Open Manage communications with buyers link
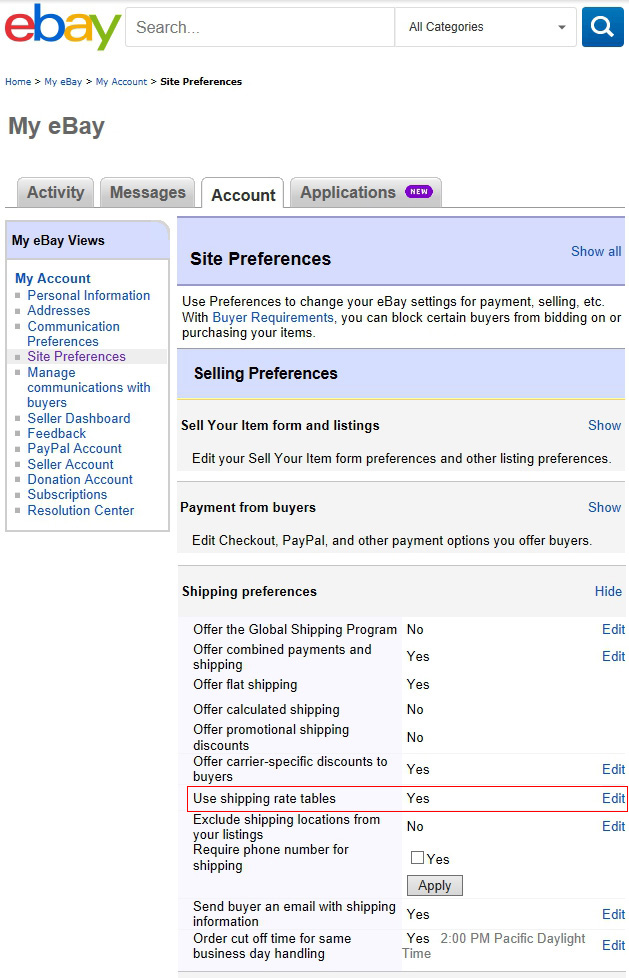The image size is (629, 978). pos(89,387)
